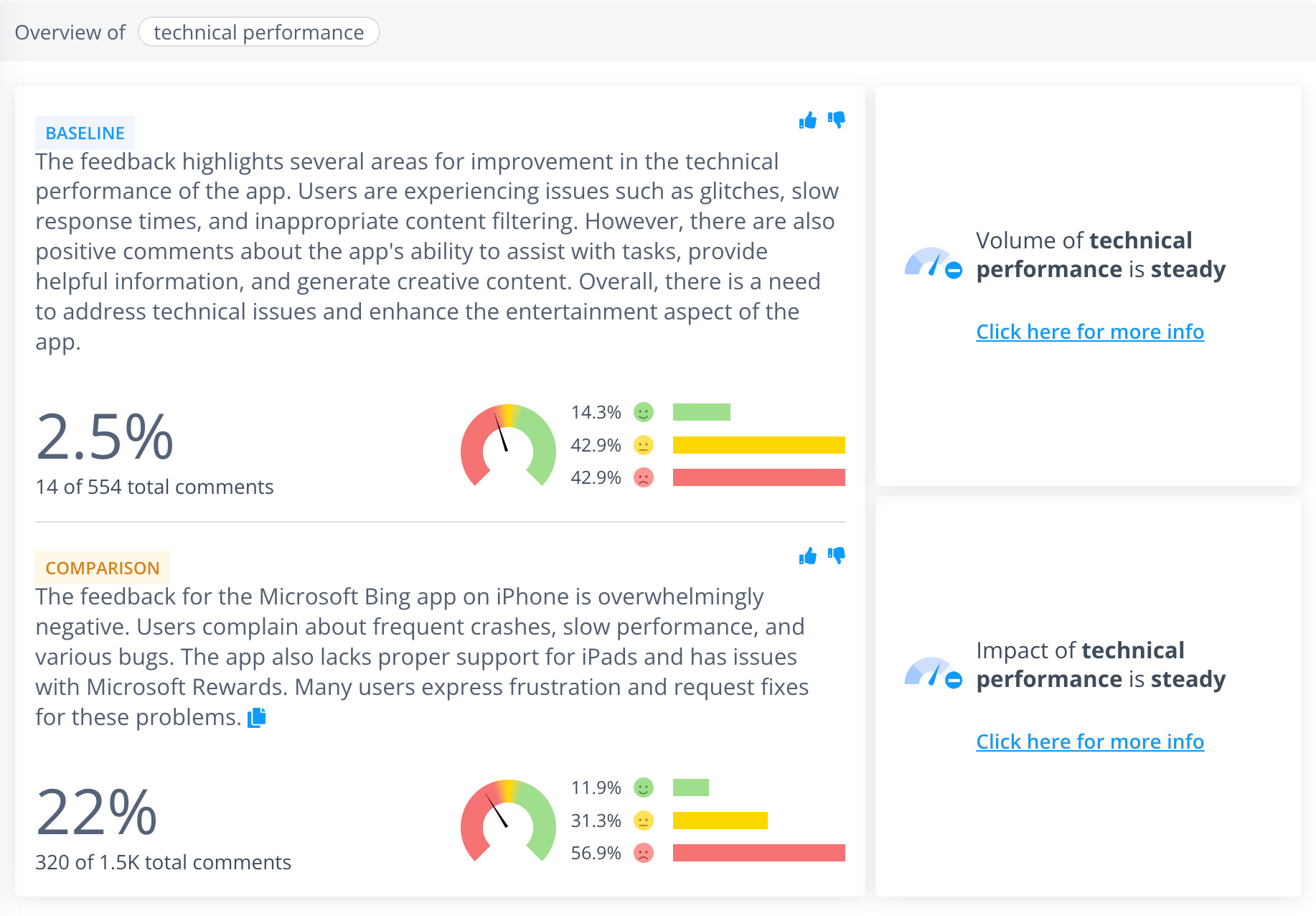Click the happy face emoji in Baseline sentiment
Screen dimensions: 1316x916
click(x=644, y=413)
